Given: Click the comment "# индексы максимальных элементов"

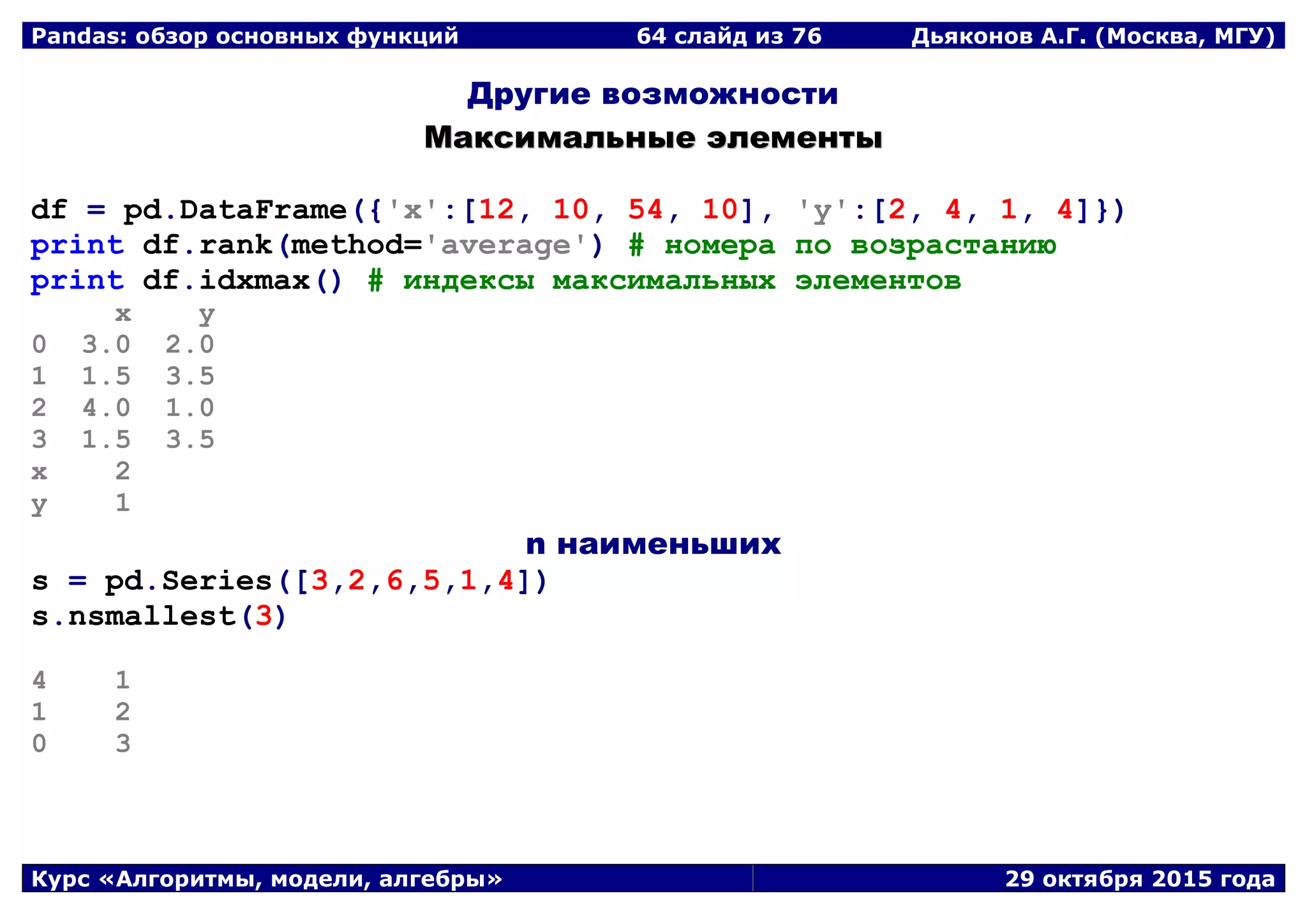Looking at the screenshot, I should [x=664, y=281].
